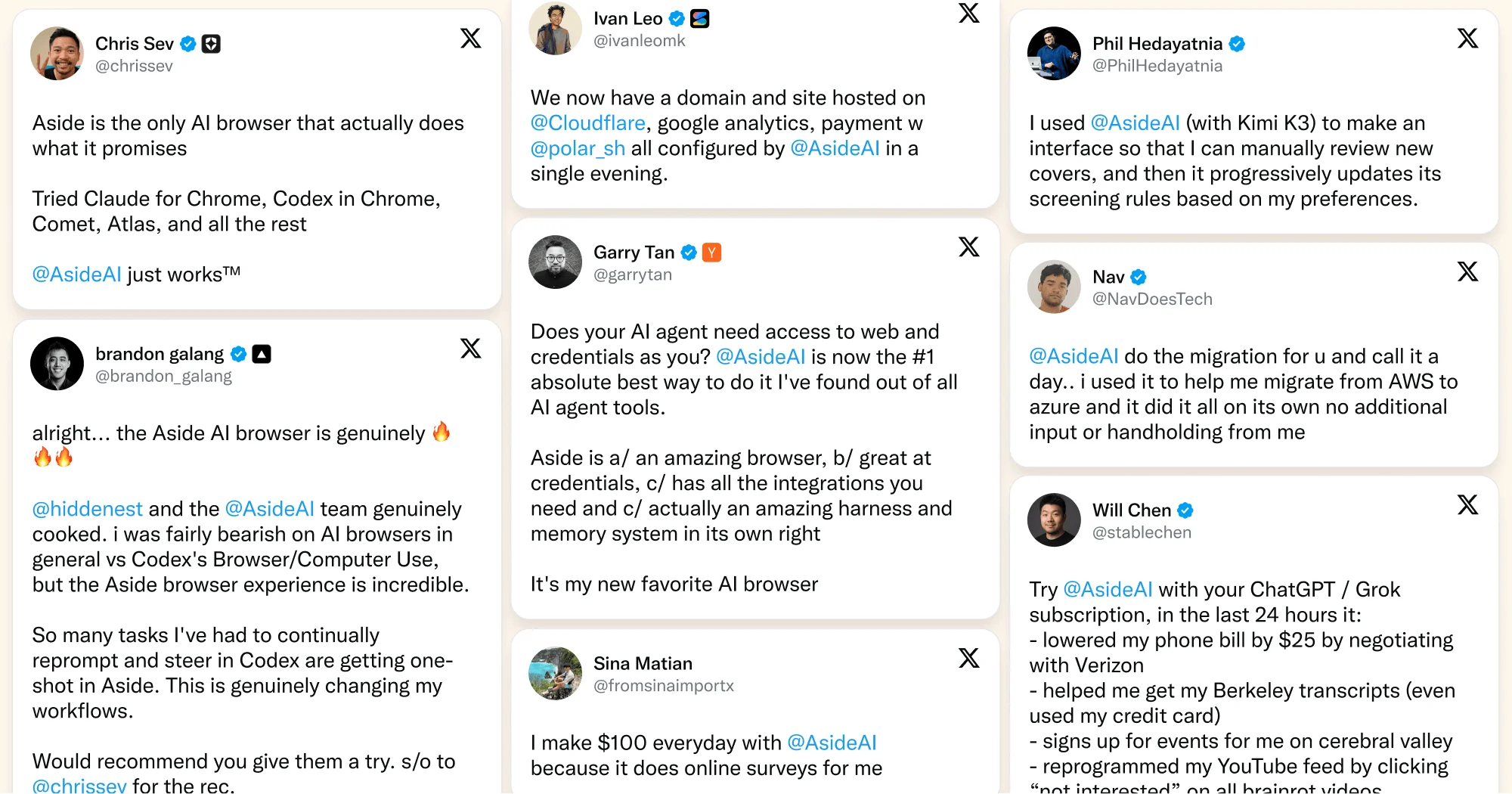
Task: Open the X logo on Sina Matian's tweet
Action: [968, 658]
